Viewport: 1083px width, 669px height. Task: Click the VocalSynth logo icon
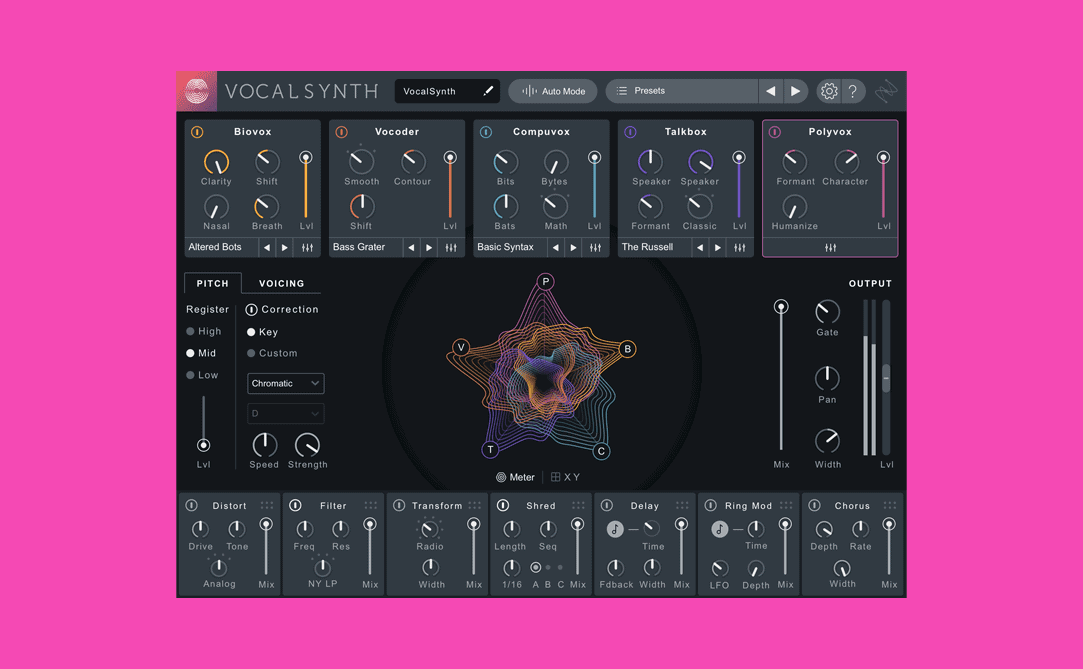point(197,91)
